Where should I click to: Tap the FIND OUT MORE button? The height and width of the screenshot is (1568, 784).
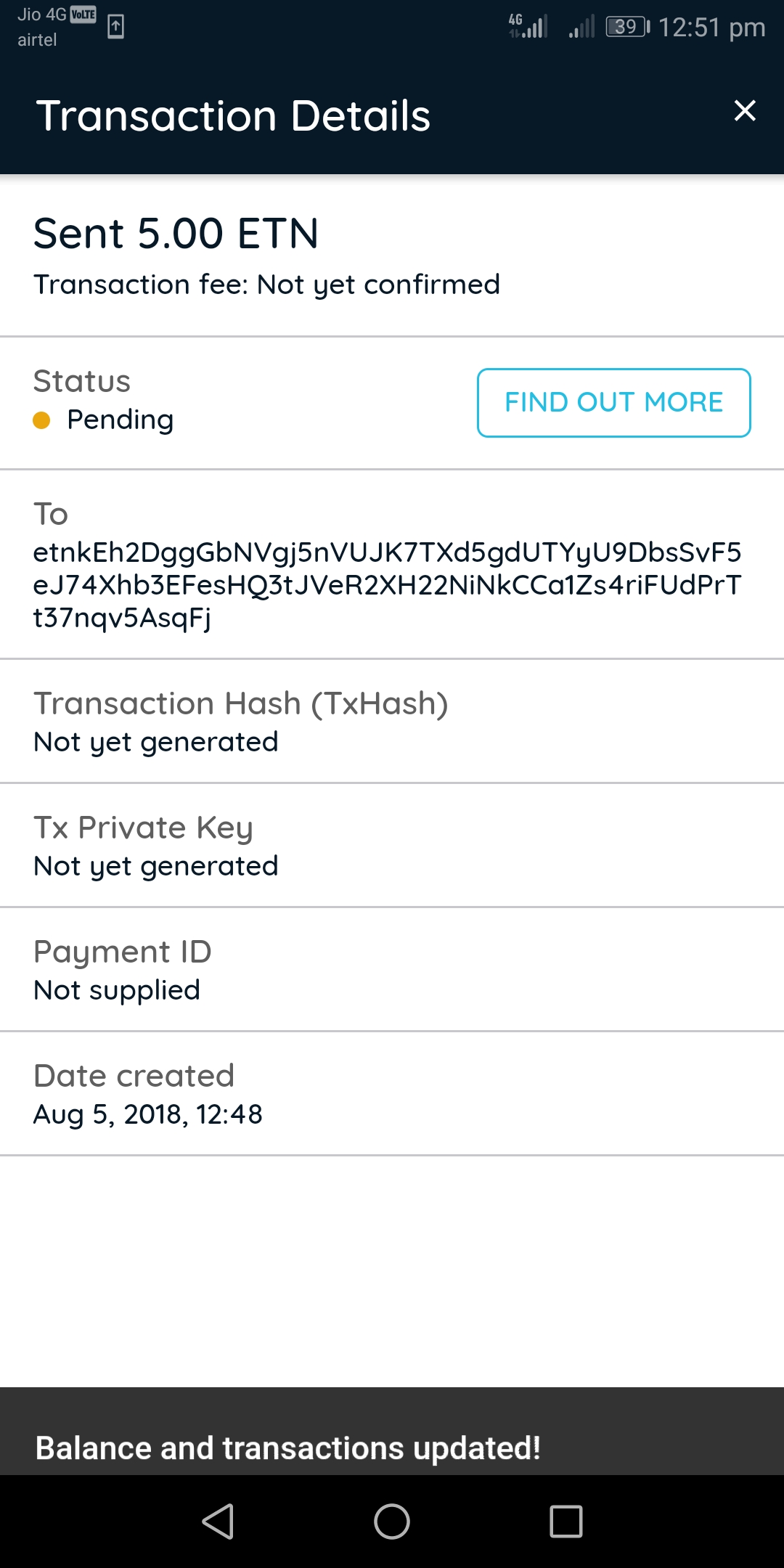click(x=613, y=403)
